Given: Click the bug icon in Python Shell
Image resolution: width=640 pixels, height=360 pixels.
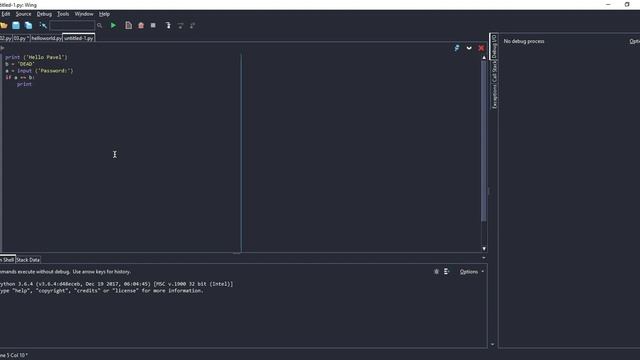Looking at the screenshot, I should coord(436,271).
